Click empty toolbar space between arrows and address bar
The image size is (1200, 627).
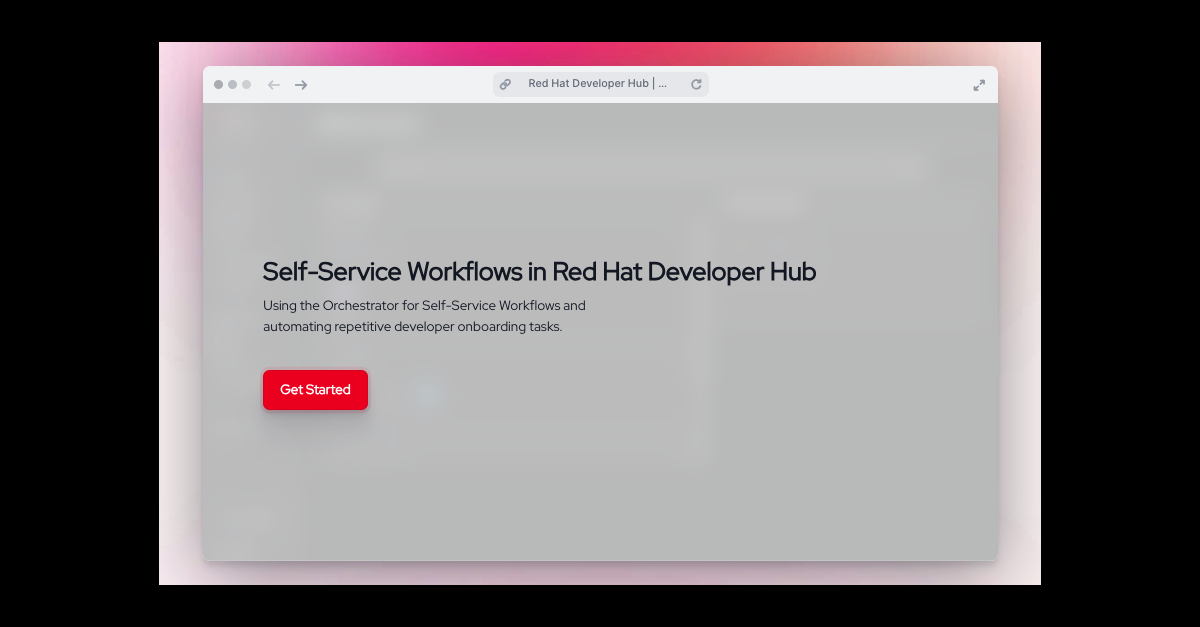pyautogui.click(x=400, y=85)
